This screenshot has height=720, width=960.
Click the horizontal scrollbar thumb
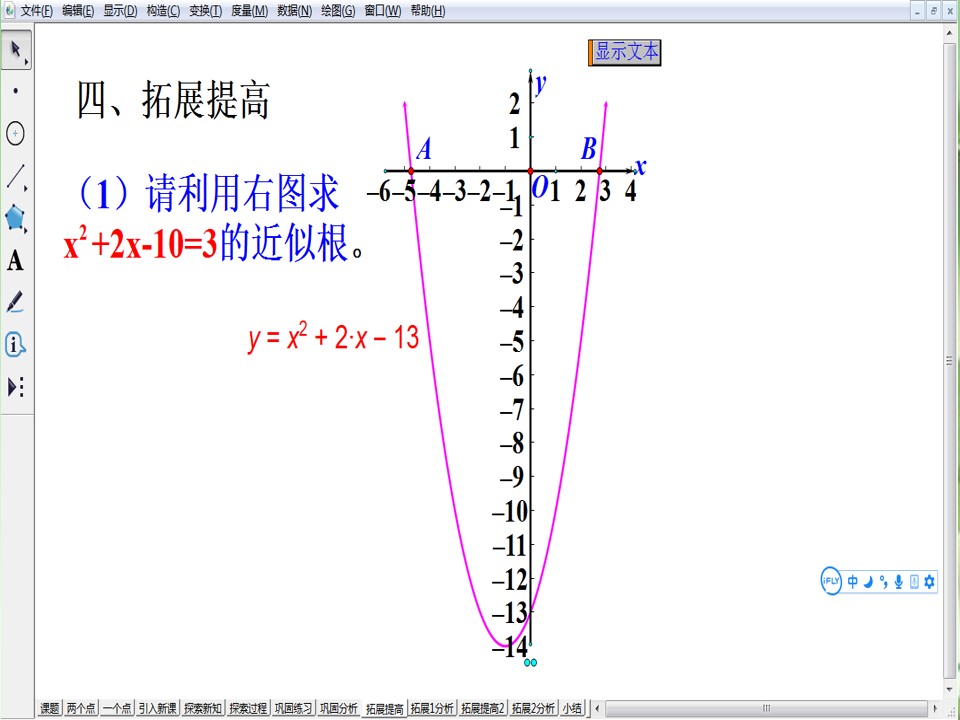(766, 708)
